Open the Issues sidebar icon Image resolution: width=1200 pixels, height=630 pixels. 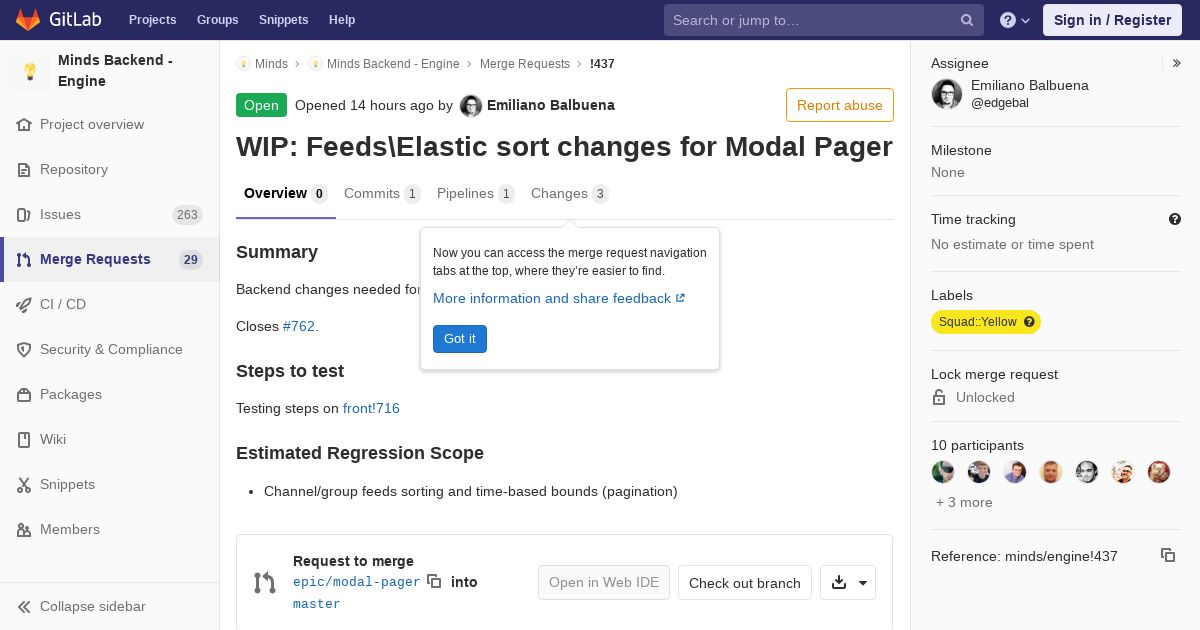click(x=24, y=215)
